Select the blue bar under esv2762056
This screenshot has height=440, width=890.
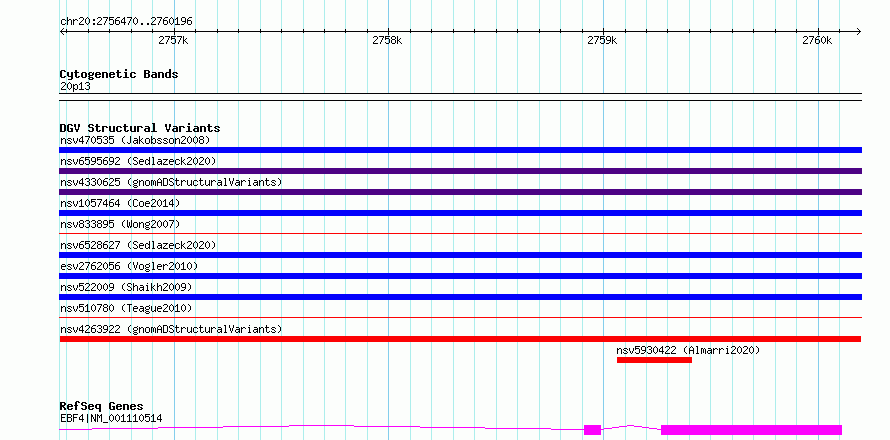(x=460, y=276)
